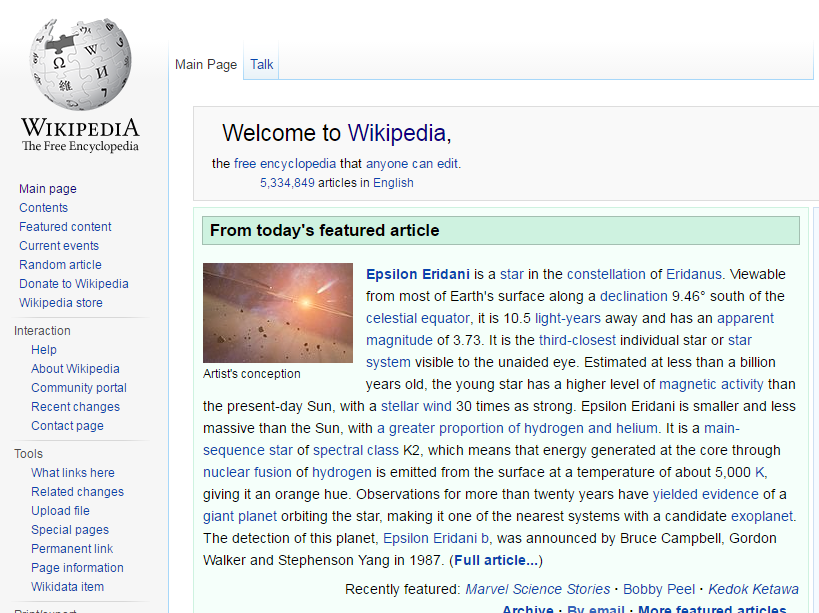Viewport: 819px width, 613px height.
Task: Switch to the Talk tab
Action: click(261, 64)
